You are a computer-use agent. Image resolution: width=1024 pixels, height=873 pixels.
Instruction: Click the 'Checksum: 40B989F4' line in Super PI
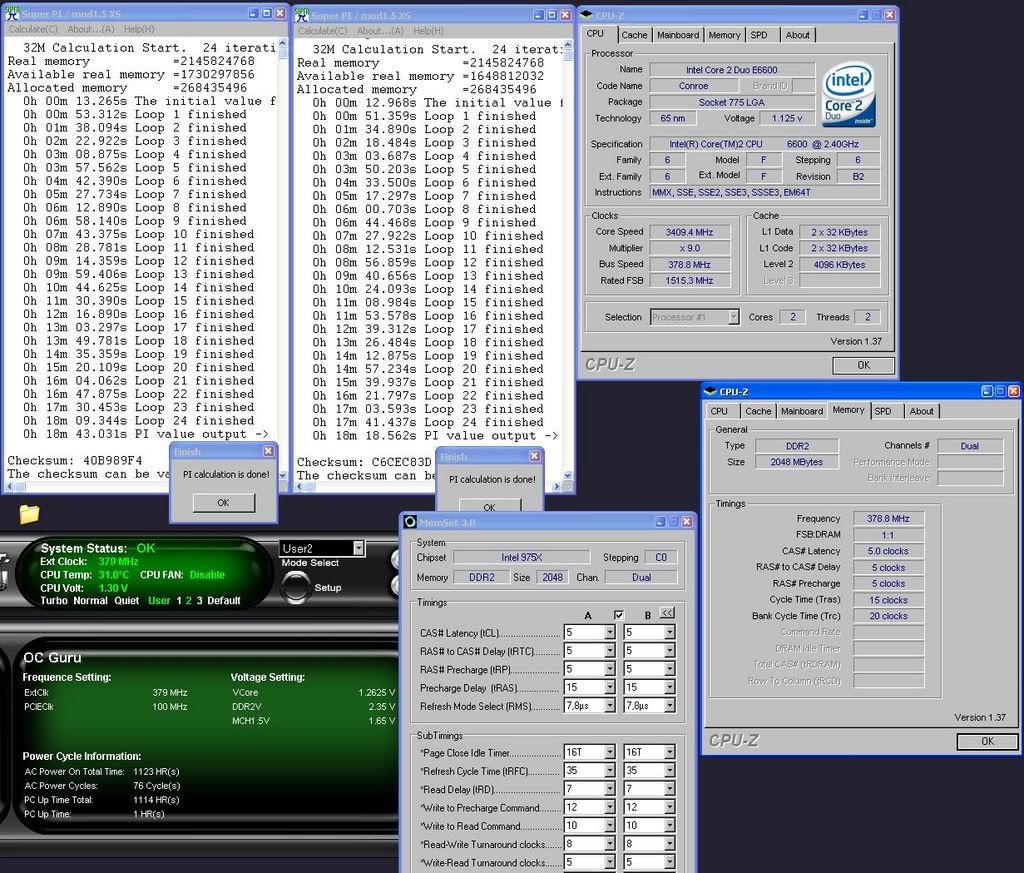(x=74, y=460)
